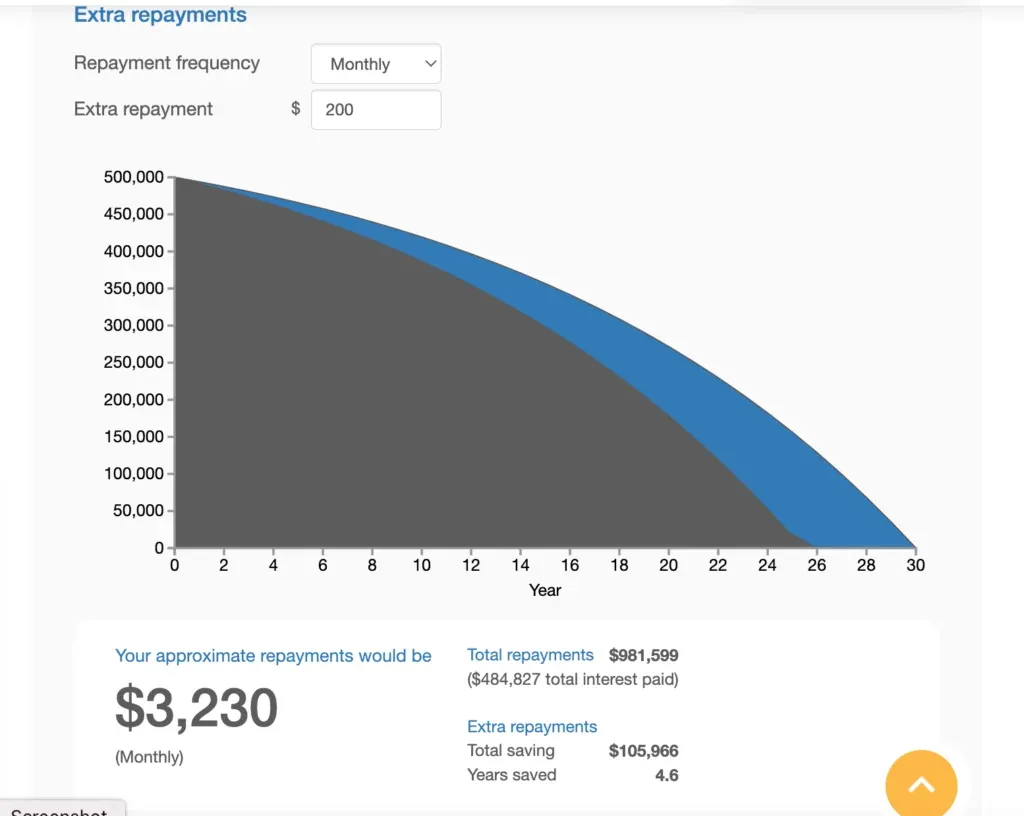
Task: Click the Total saving label
Action: click(x=511, y=751)
